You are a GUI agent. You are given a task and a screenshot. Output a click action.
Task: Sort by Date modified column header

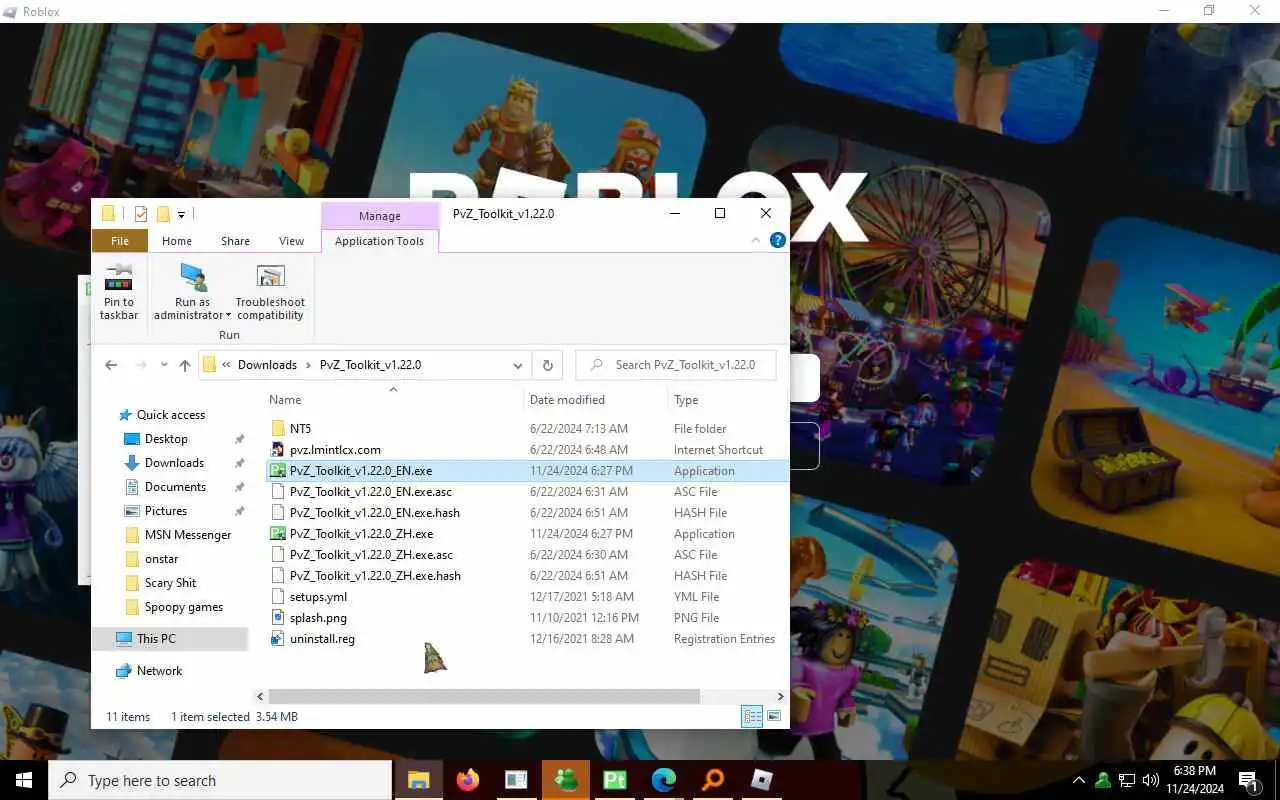pyautogui.click(x=567, y=400)
